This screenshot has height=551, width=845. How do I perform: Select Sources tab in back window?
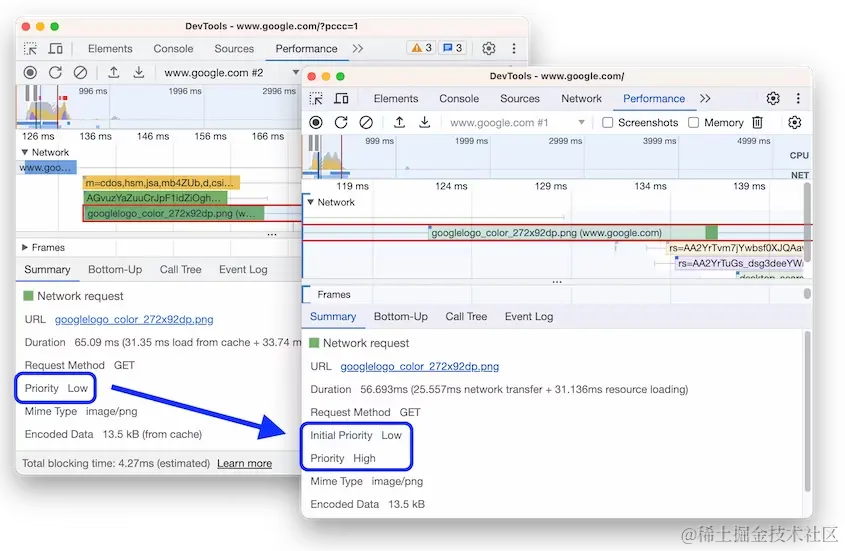tap(234, 49)
